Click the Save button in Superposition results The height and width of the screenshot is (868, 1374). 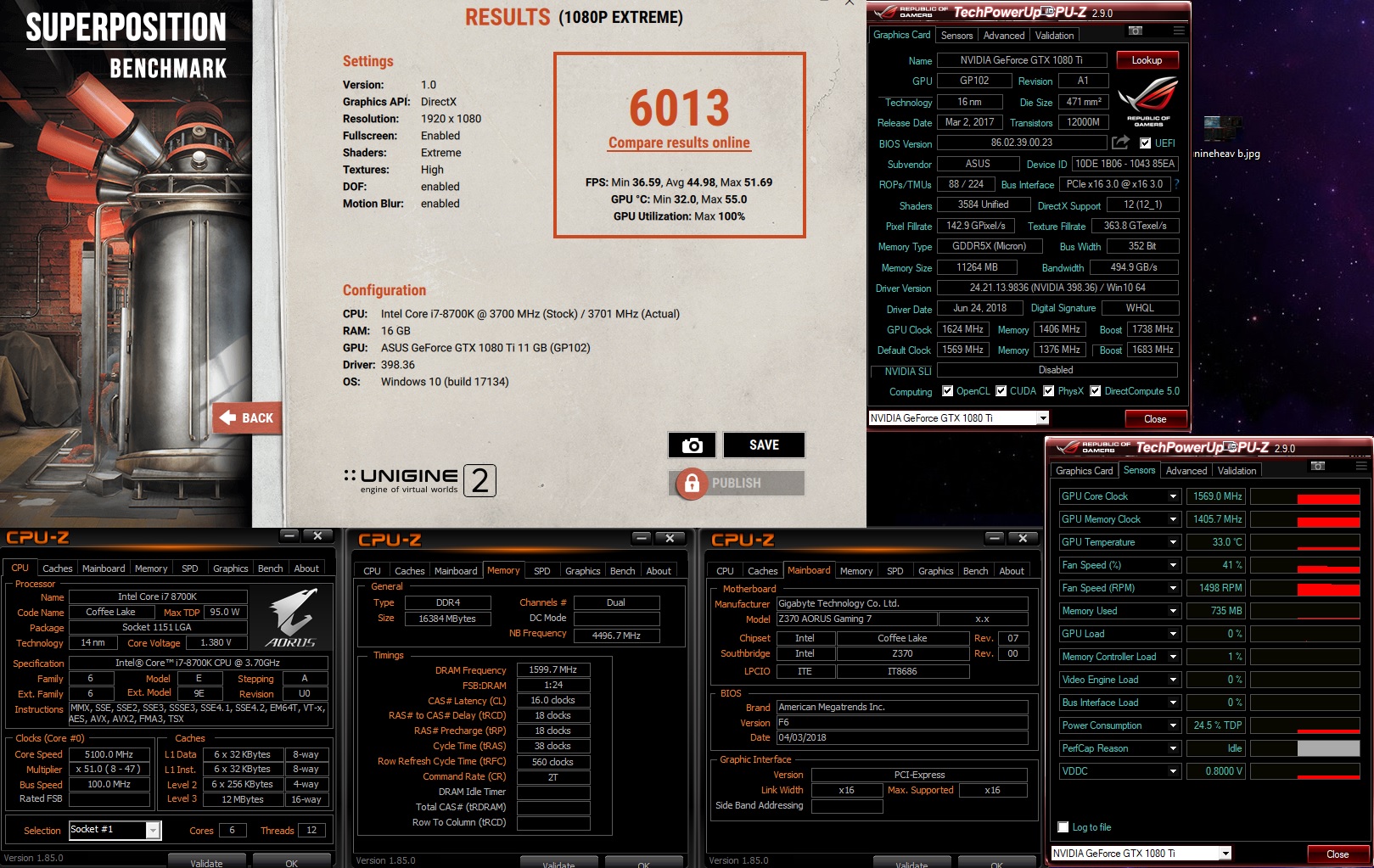pos(764,445)
